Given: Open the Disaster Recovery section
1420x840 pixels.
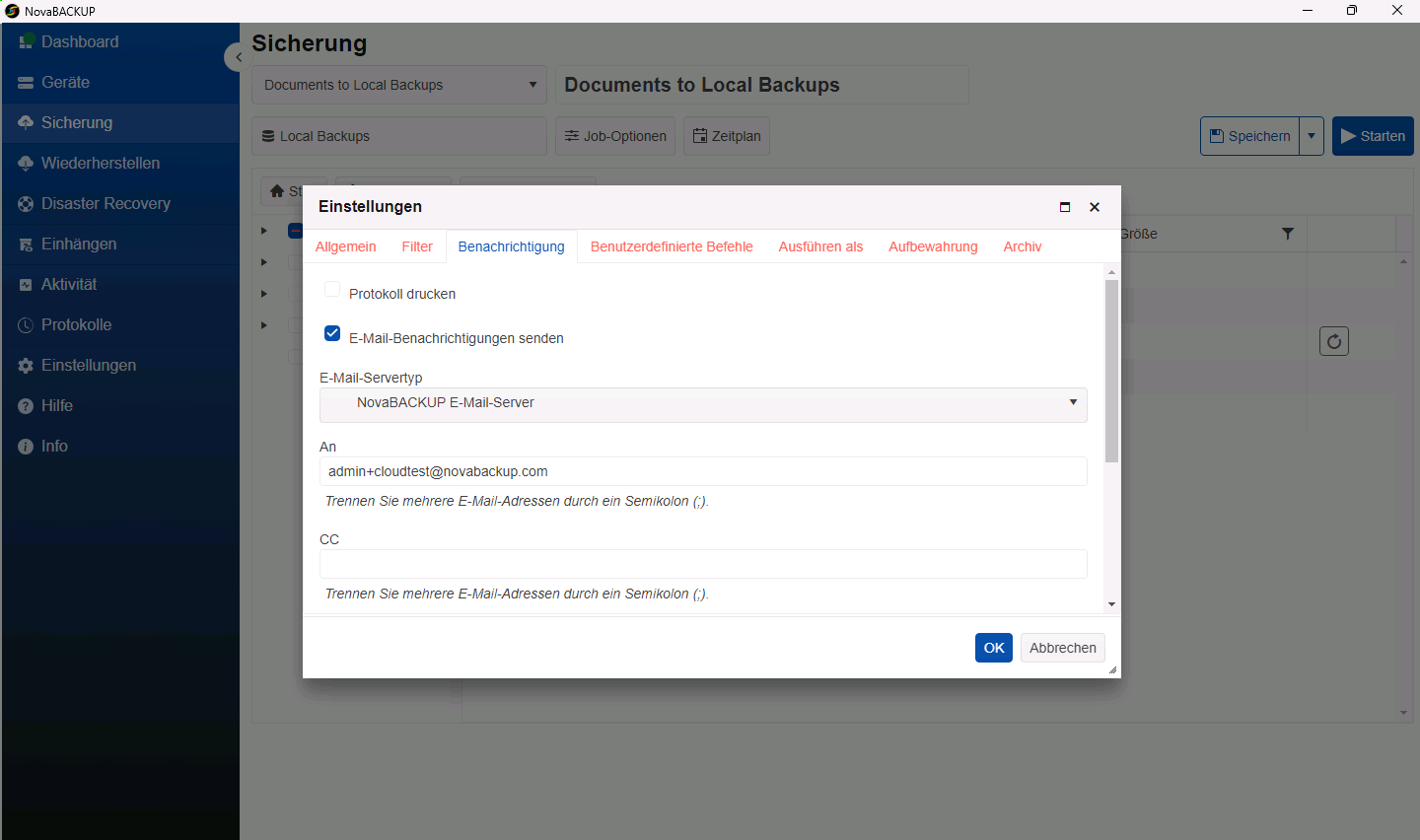Looking at the screenshot, I should pos(120,204).
